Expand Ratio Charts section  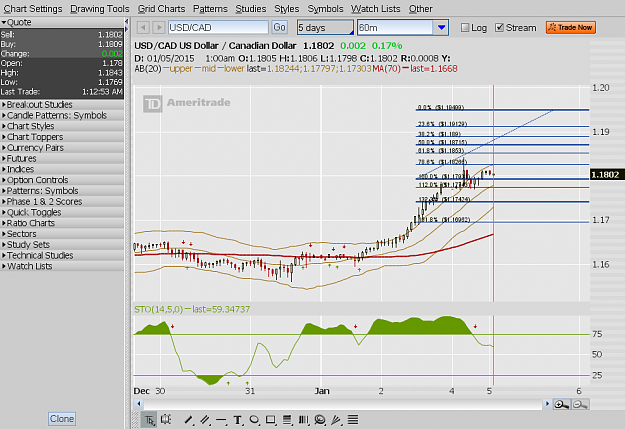[x=62, y=223]
